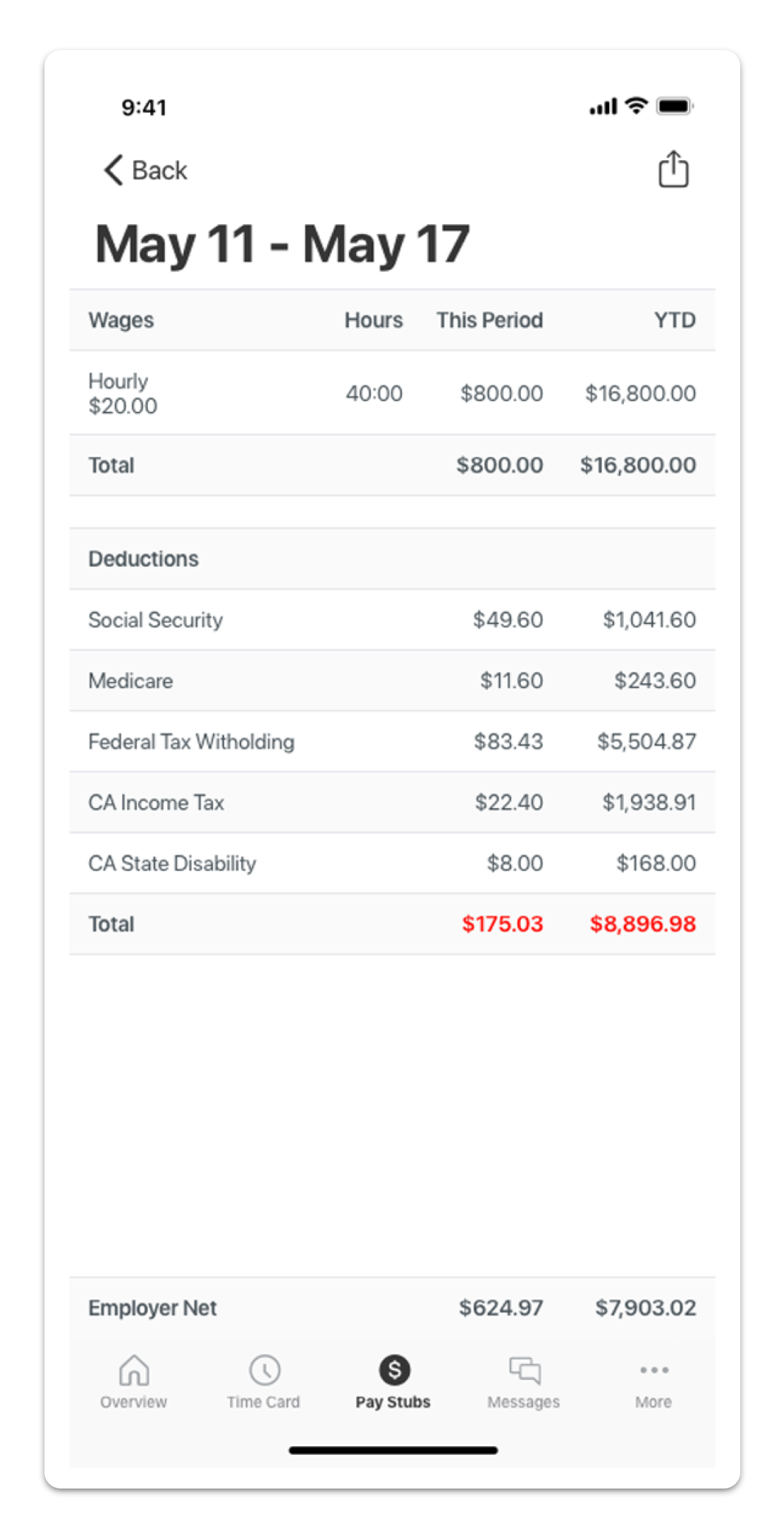
Task: Tap the Employer Net summary row
Action: click(392, 1307)
